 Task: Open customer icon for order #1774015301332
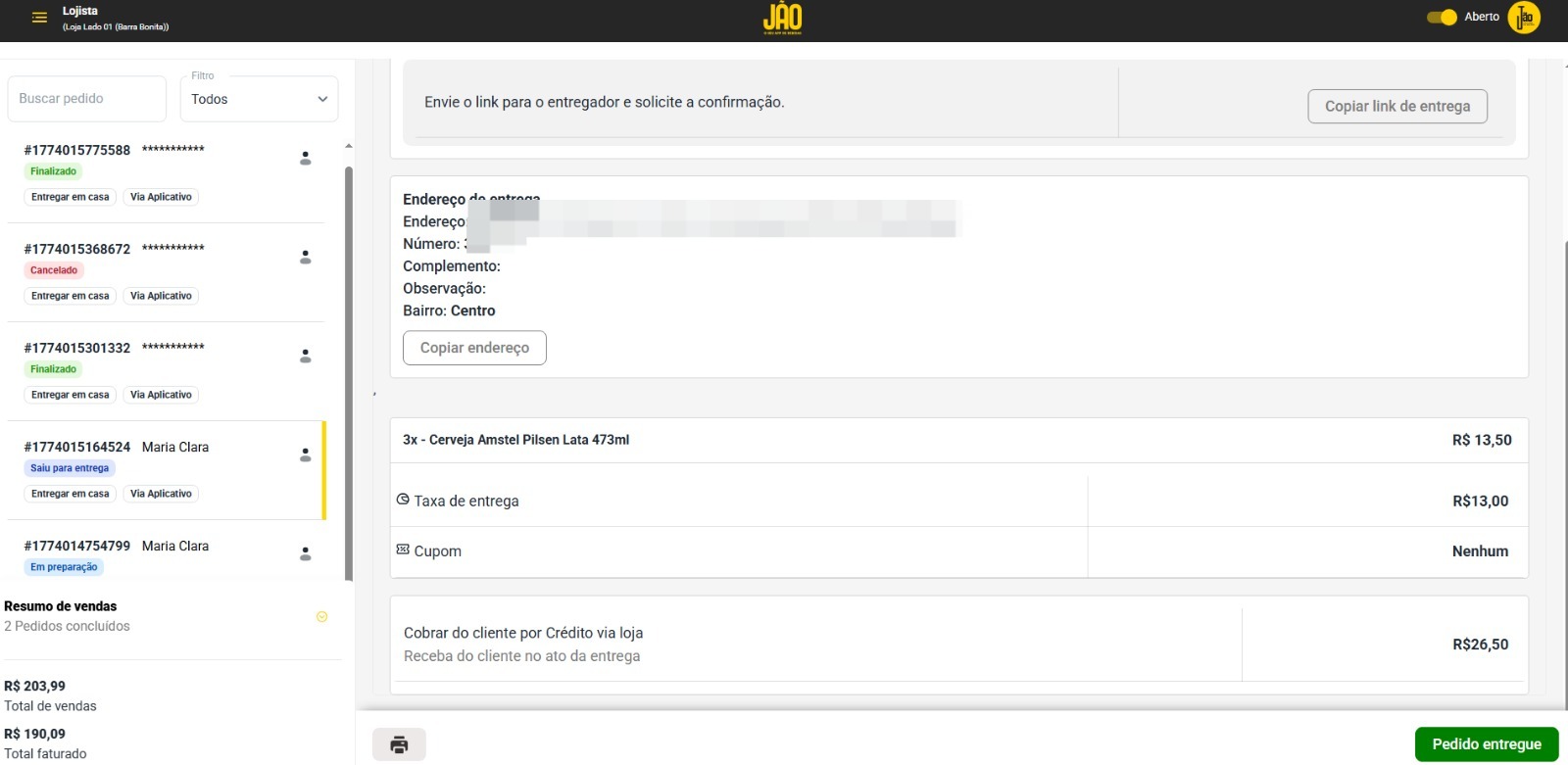point(306,356)
